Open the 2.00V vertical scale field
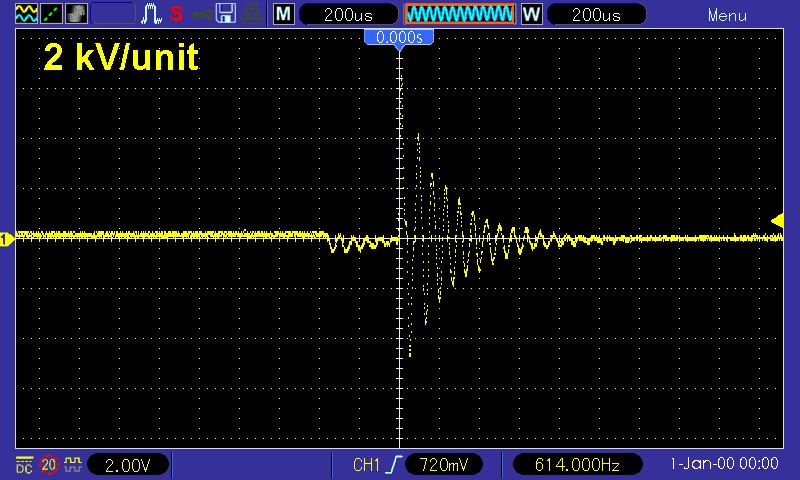Image resolution: width=800 pixels, height=480 pixels. point(128,465)
